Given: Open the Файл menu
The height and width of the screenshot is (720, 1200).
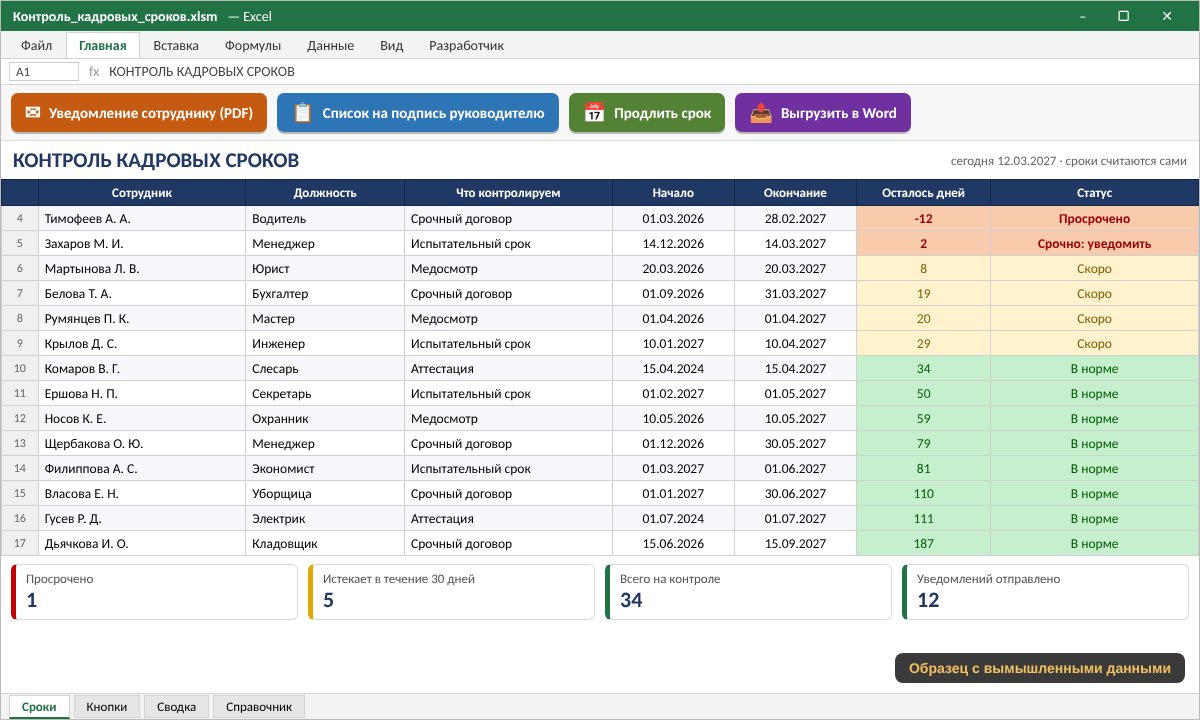Looking at the screenshot, I should (x=37, y=45).
